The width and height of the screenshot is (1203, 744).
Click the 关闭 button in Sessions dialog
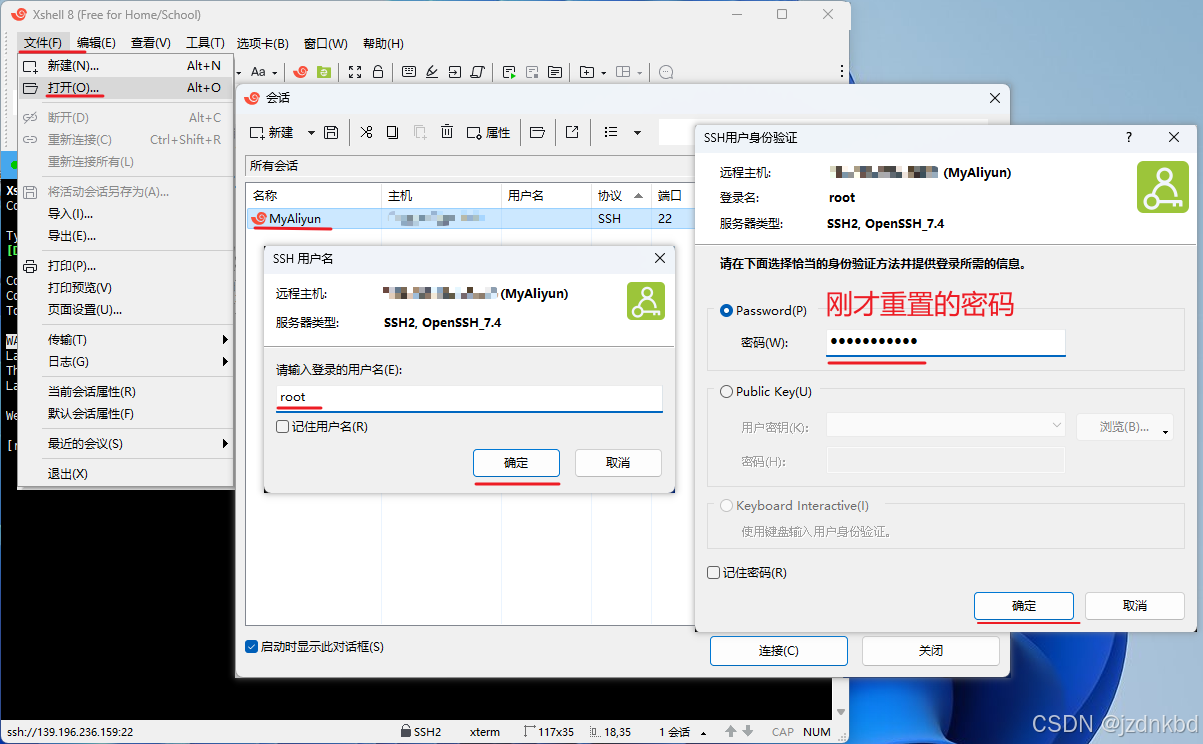(931, 651)
